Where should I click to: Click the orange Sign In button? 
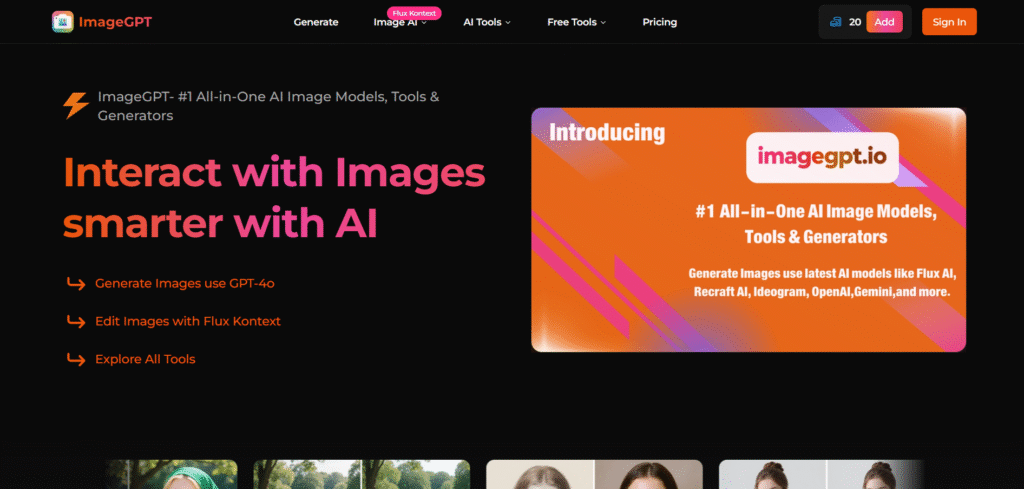pos(949,22)
